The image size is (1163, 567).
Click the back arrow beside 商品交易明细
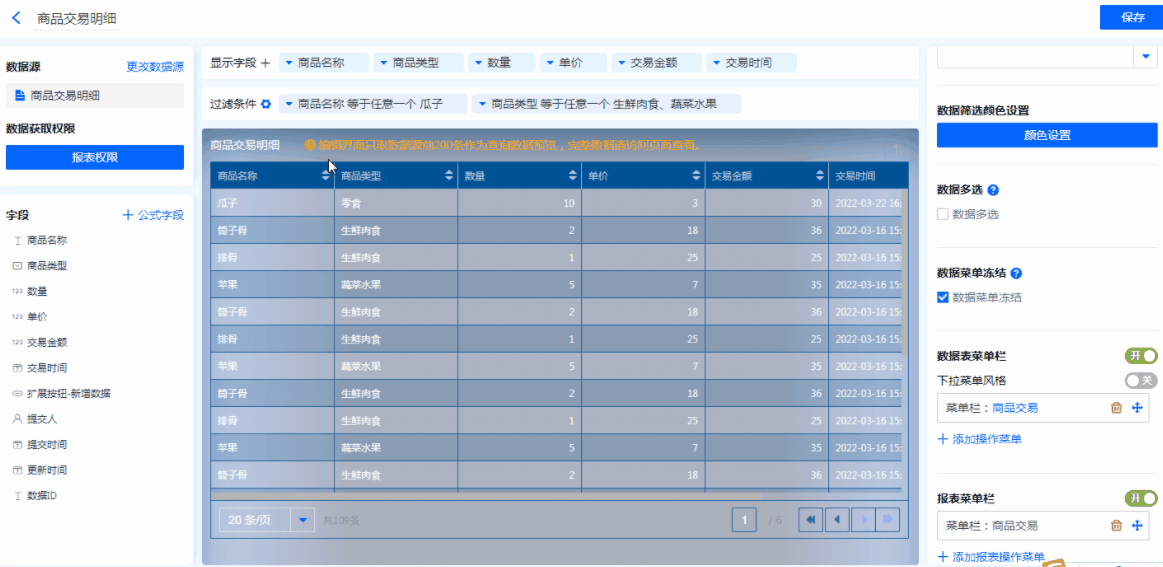pyautogui.click(x=16, y=18)
